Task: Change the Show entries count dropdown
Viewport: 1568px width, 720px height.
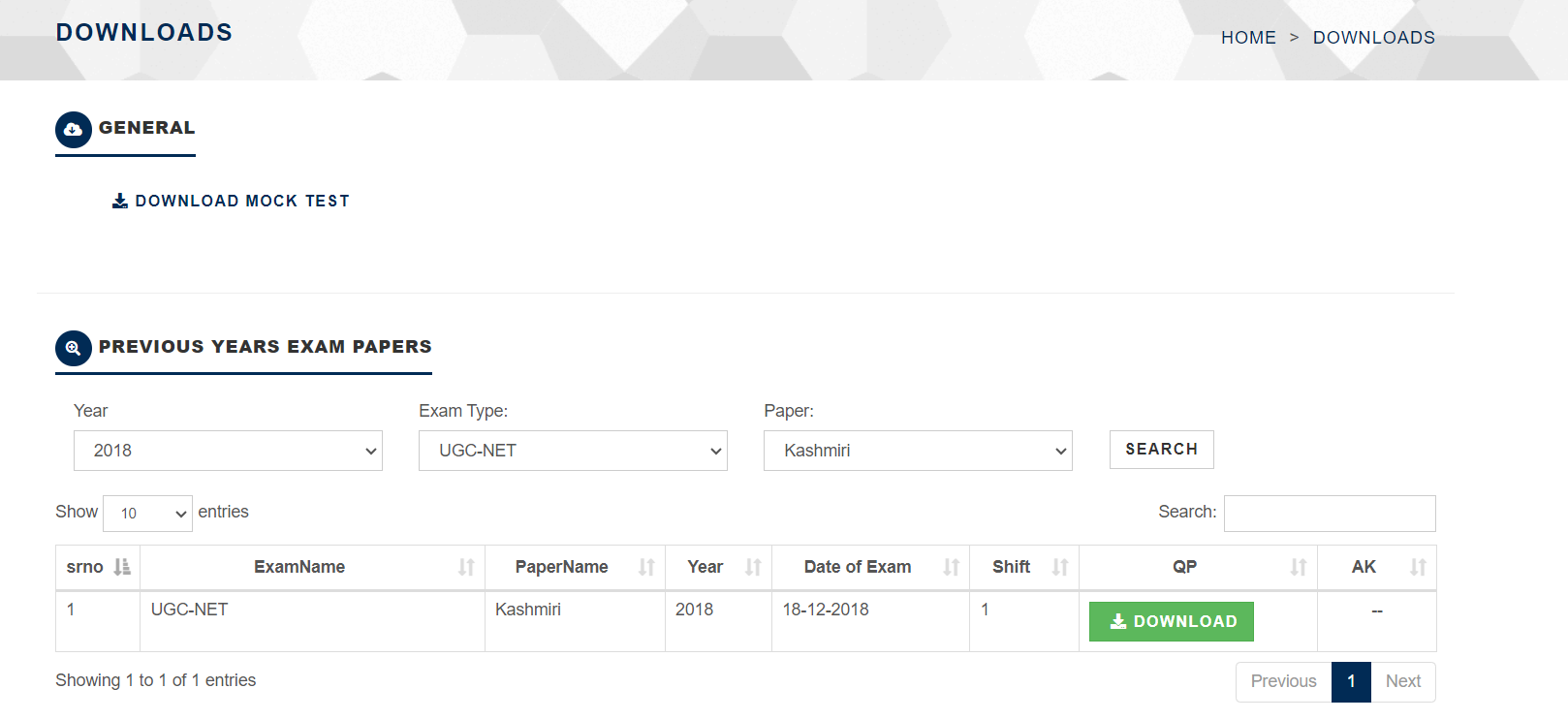Action: click(147, 514)
